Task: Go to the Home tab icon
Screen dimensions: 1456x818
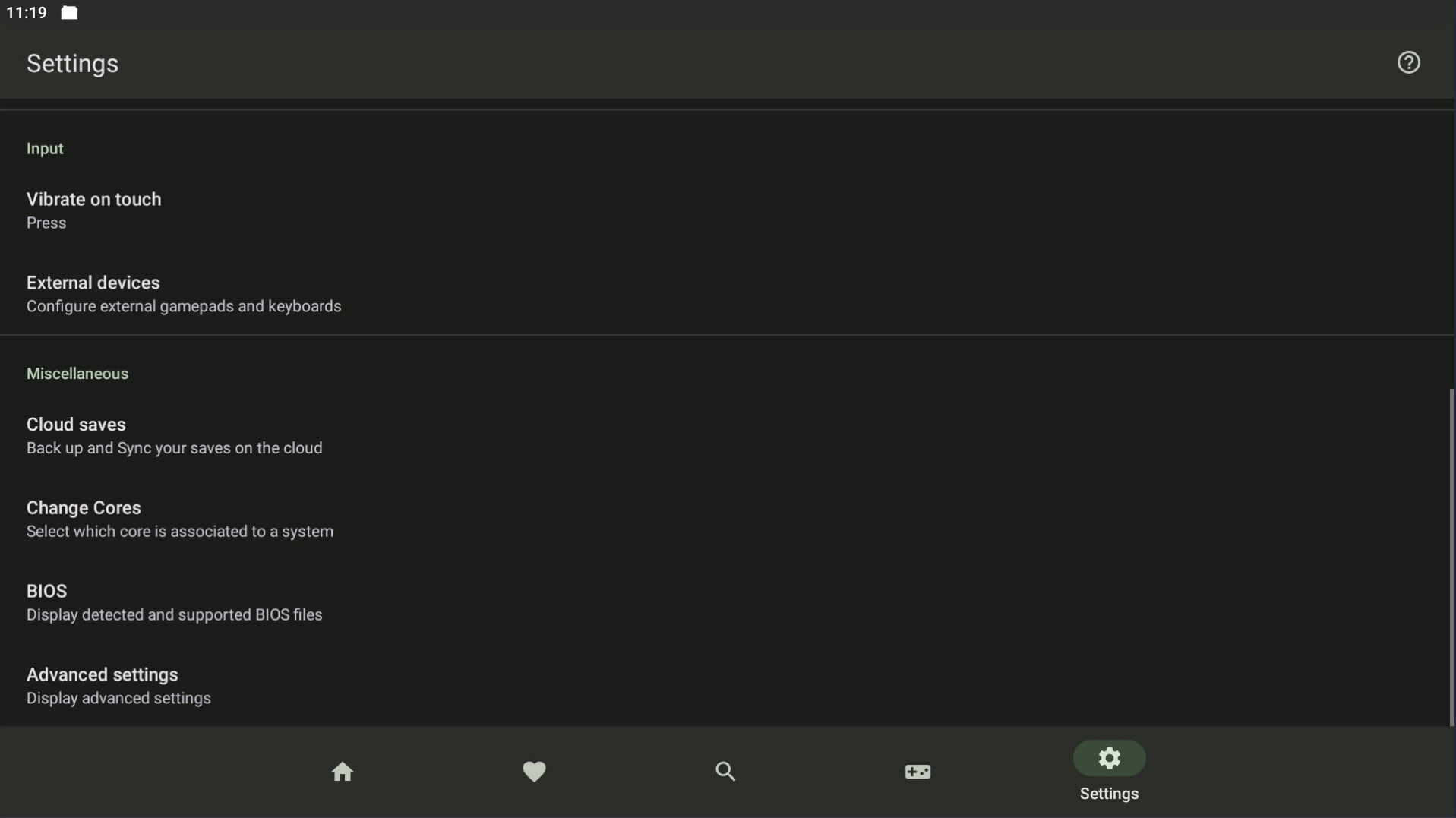Action: point(343,772)
